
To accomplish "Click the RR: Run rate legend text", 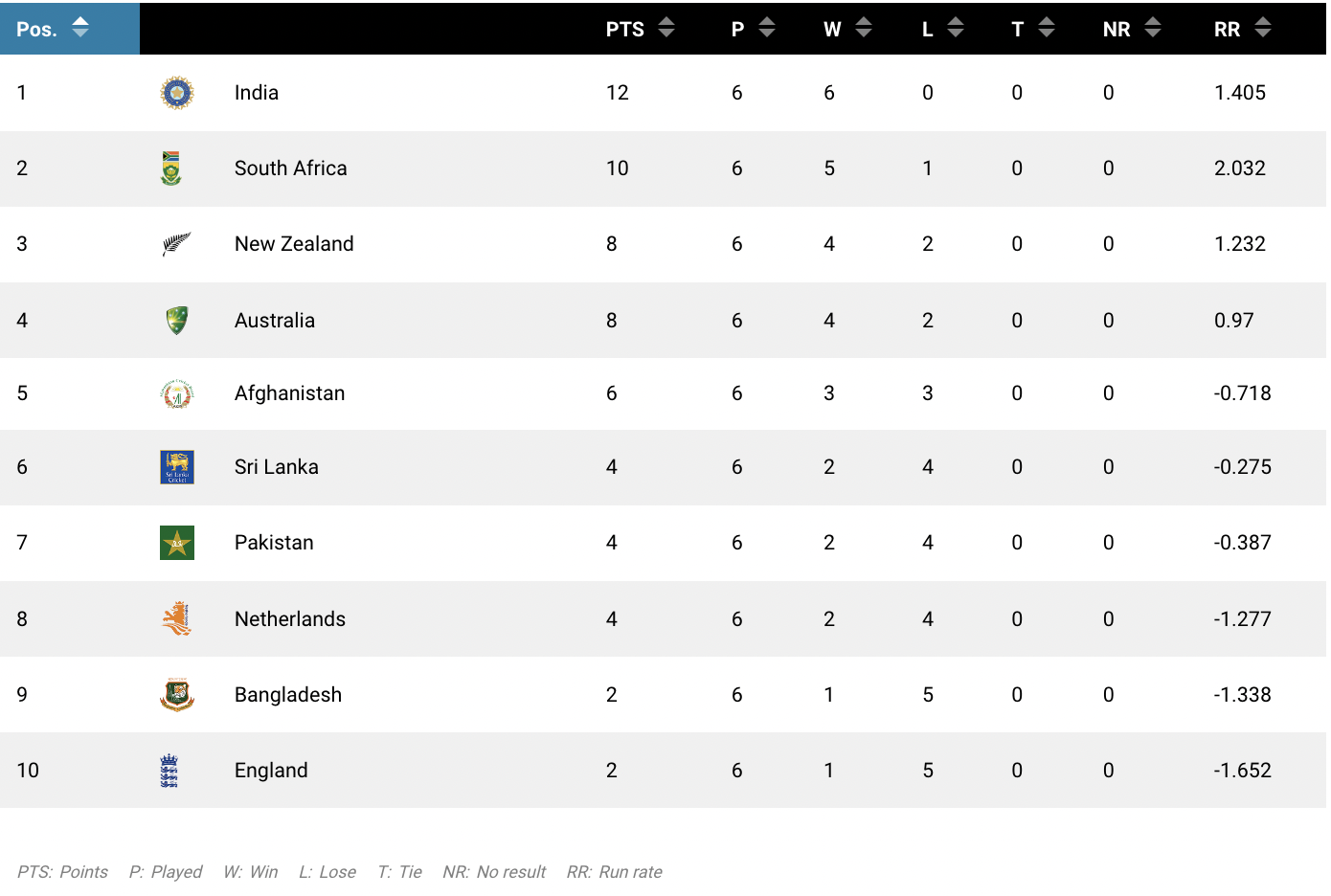I will 614,872.
